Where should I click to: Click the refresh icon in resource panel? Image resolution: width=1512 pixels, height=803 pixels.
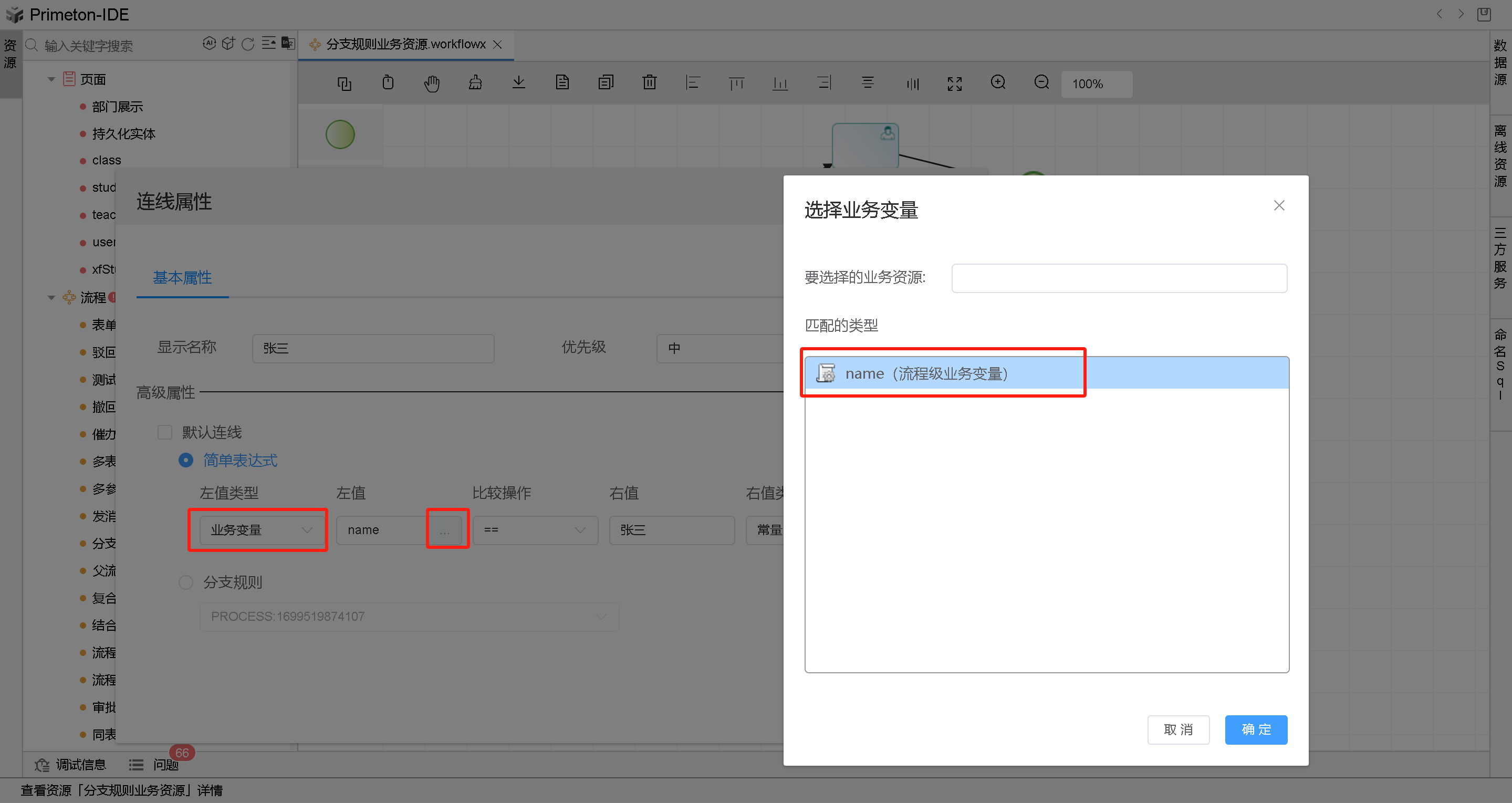click(248, 45)
